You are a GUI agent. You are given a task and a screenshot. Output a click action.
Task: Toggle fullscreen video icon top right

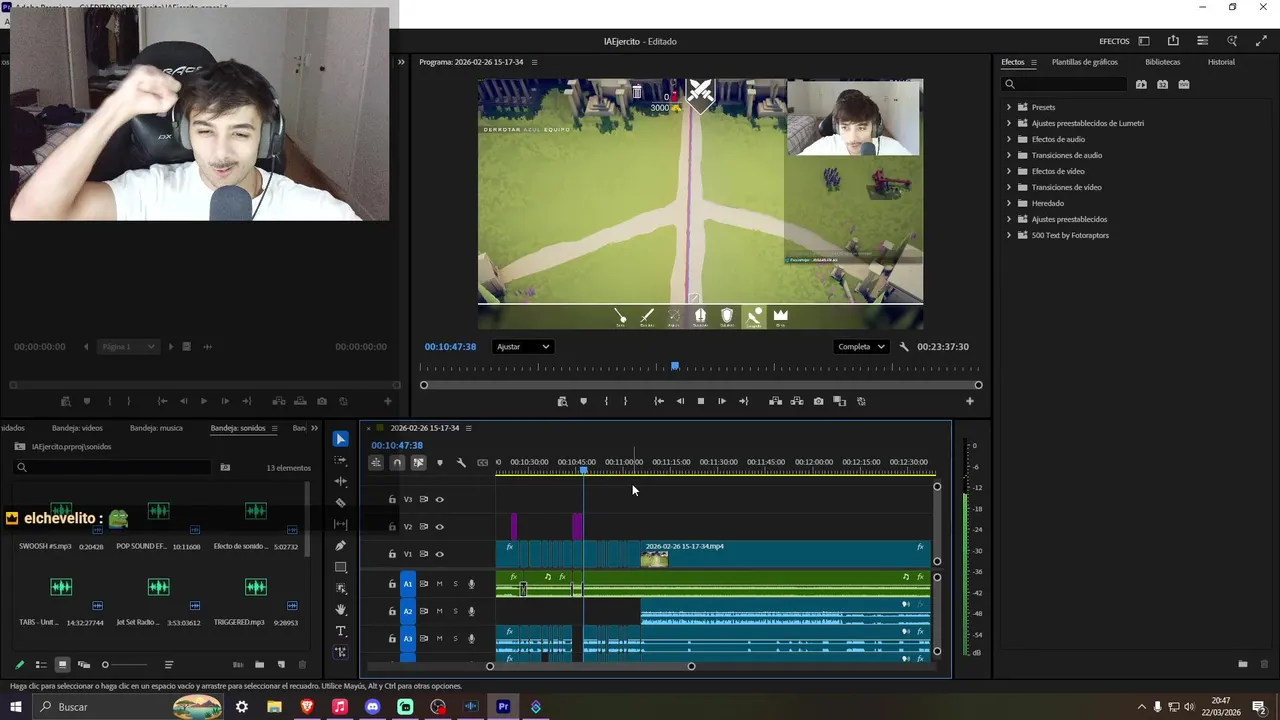coord(1261,41)
